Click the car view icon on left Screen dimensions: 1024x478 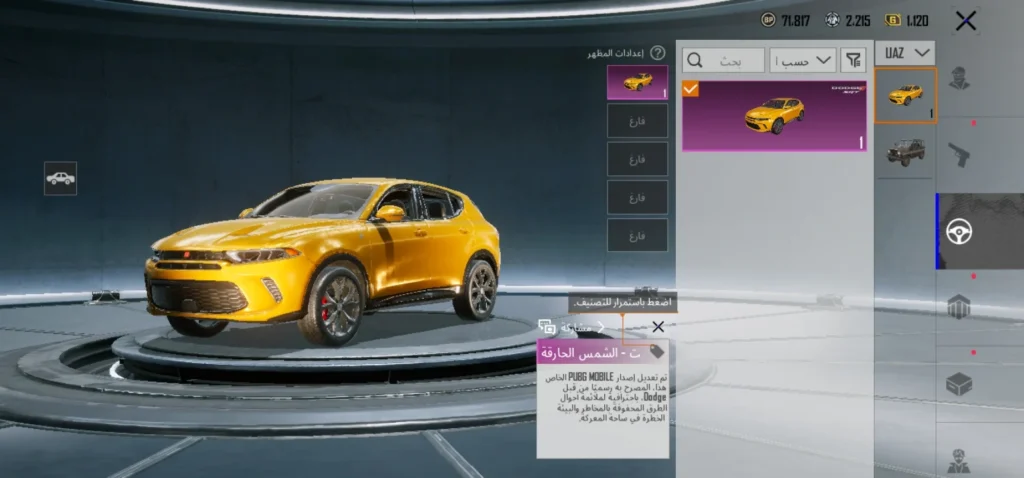coord(60,178)
